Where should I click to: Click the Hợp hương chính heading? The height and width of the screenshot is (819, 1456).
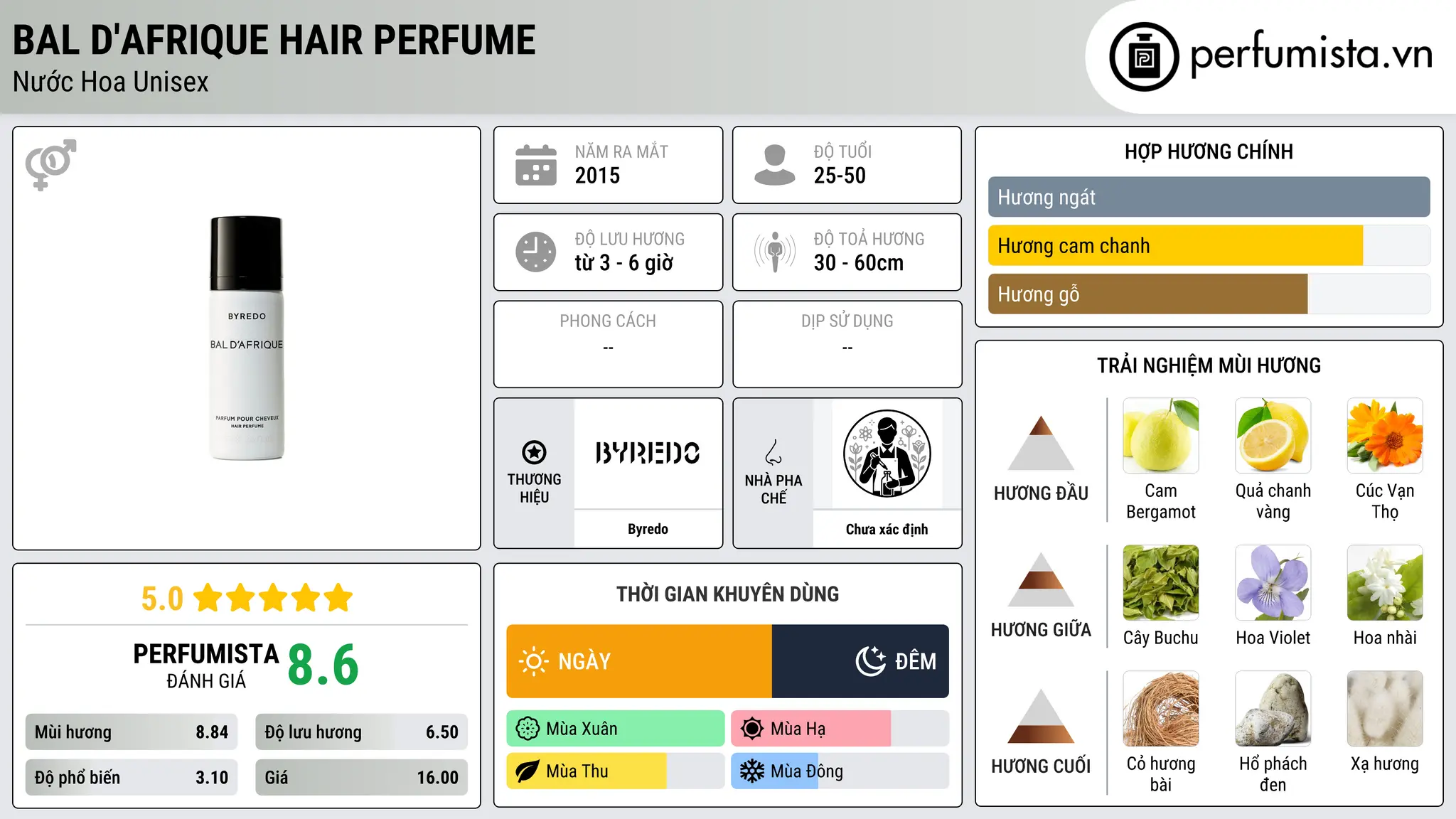(x=1209, y=151)
